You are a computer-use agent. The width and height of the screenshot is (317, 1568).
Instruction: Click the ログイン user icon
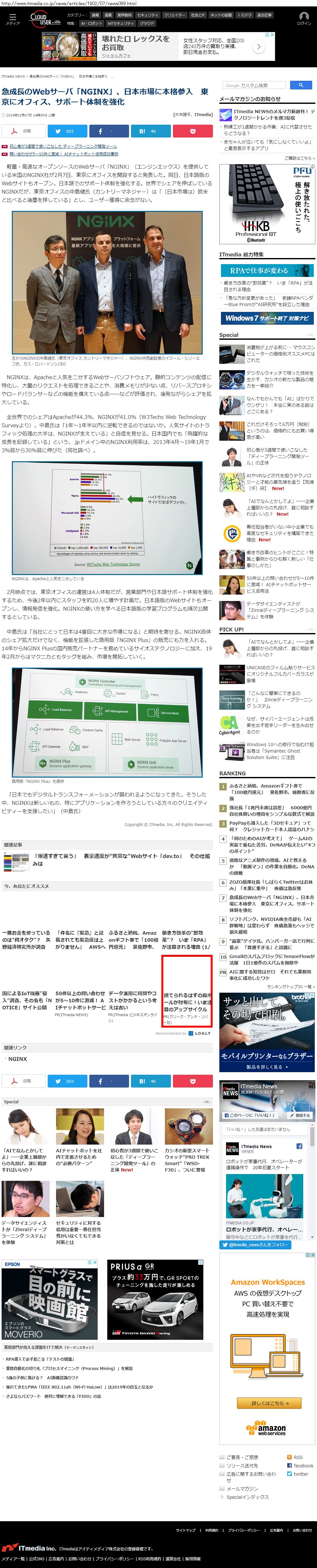(303, 19)
